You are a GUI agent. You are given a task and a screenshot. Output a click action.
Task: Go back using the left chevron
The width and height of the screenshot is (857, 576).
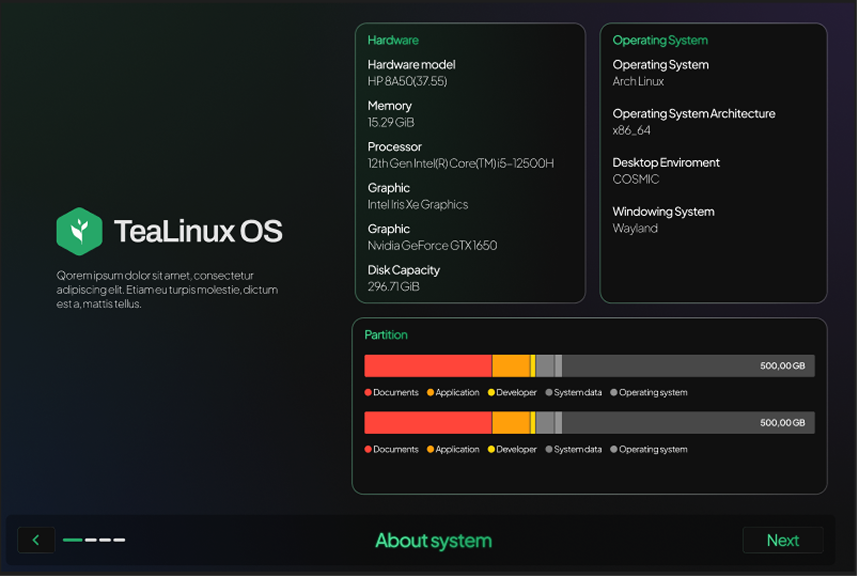coord(36,540)
